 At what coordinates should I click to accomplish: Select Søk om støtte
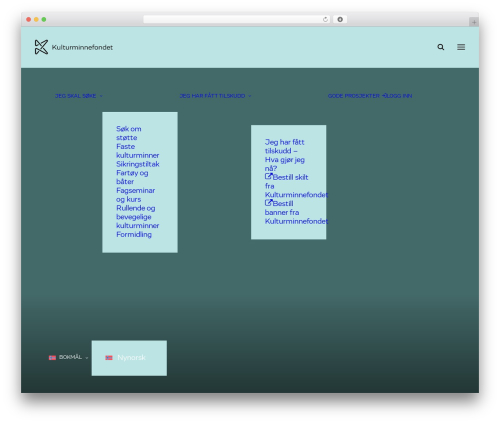[x=129, y=133]
